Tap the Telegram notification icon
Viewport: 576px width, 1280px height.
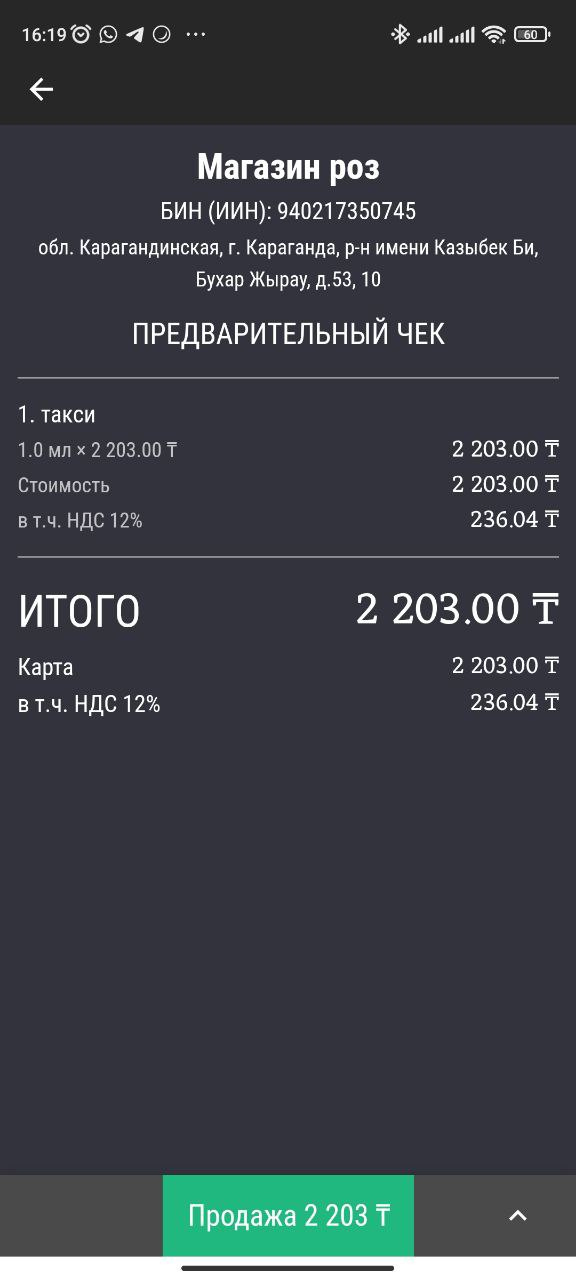135,34
